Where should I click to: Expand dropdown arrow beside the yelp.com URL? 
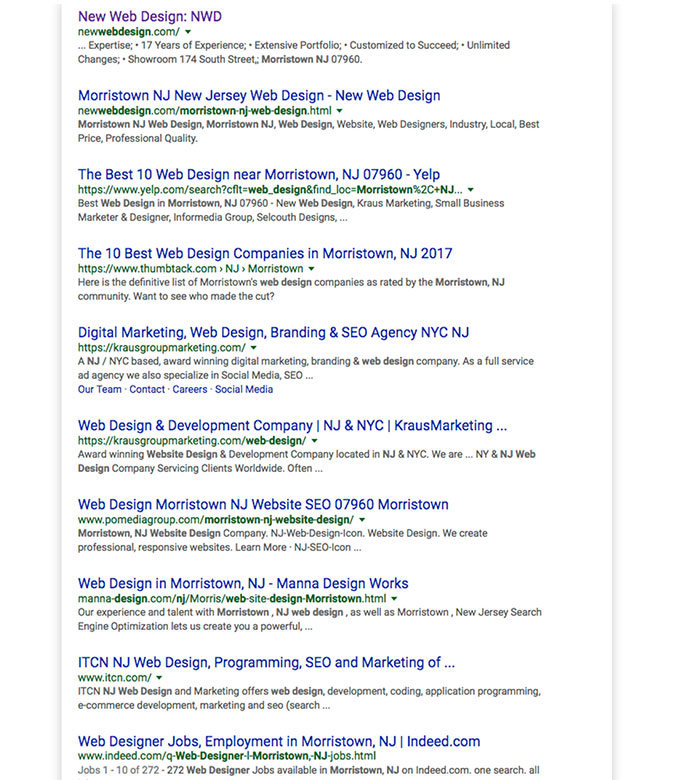coord(471,190)
